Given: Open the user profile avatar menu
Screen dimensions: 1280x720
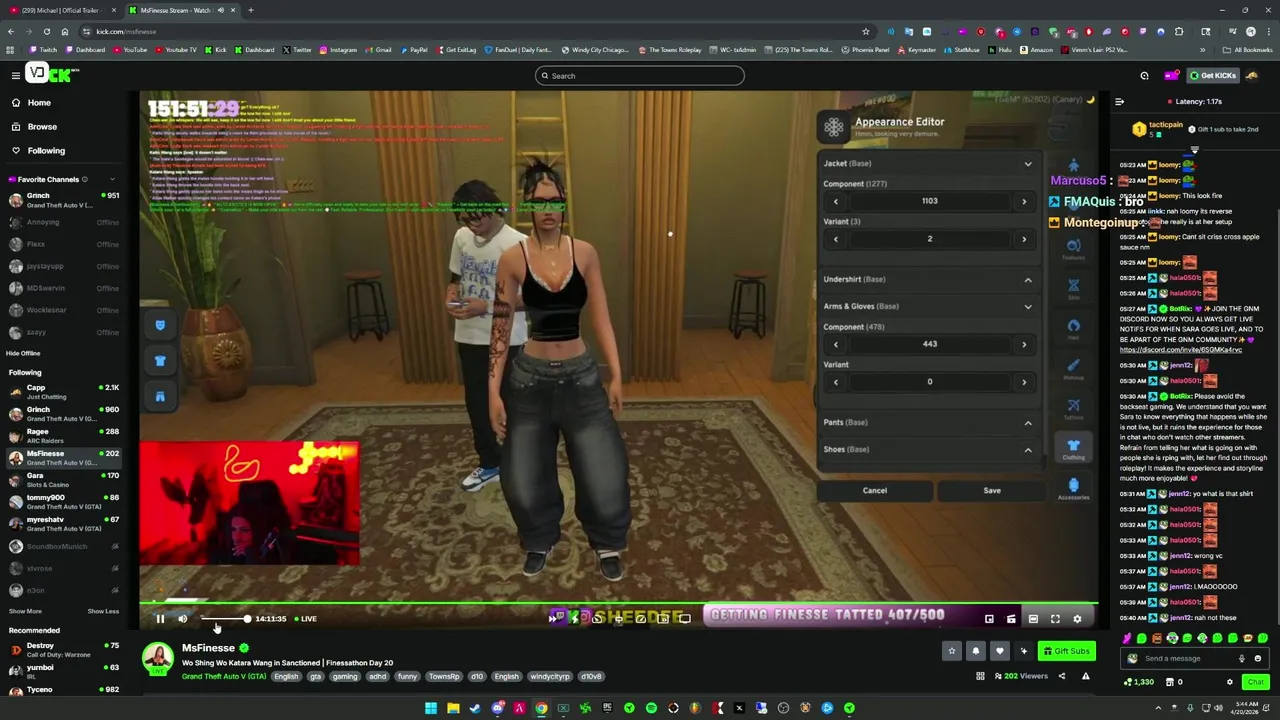Looking at the screenshot, I should (x=1252, y=75).
